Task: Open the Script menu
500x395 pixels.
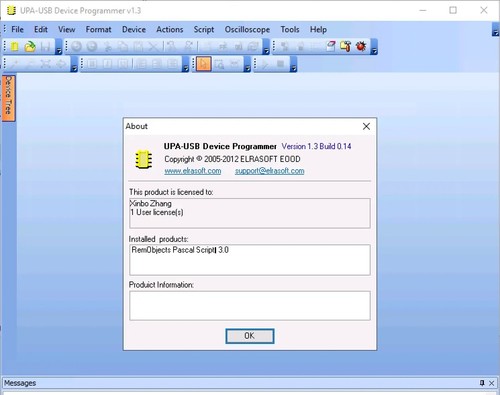Action: [x=204, y=29]
